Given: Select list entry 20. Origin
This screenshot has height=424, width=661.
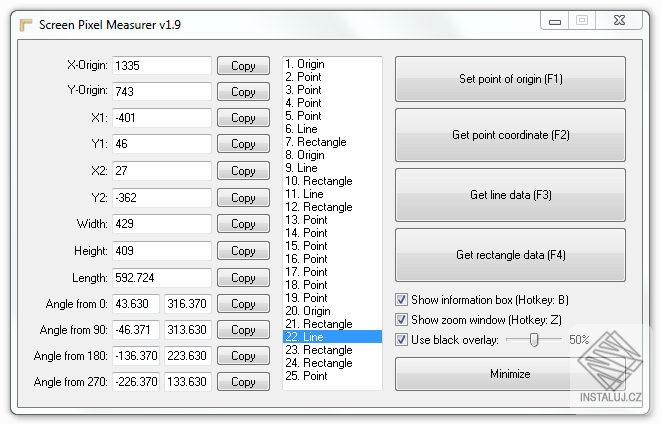Looking at the screenshot, I should click(x=332, y=311).
